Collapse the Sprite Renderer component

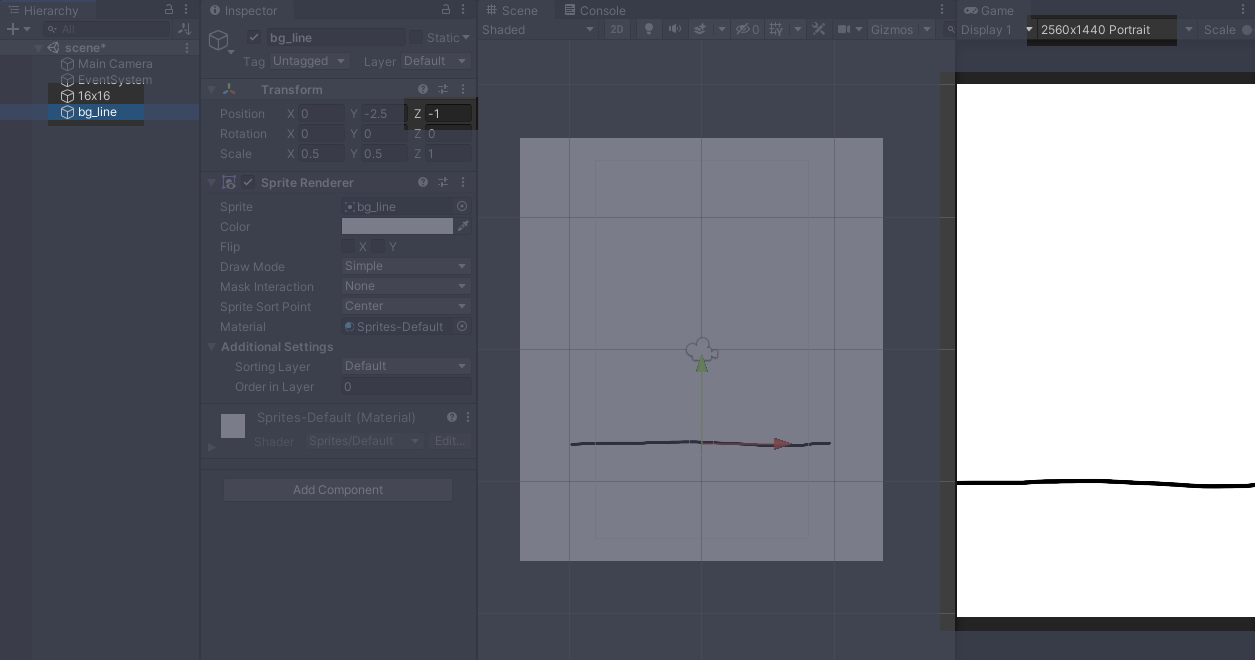point(211,182)
